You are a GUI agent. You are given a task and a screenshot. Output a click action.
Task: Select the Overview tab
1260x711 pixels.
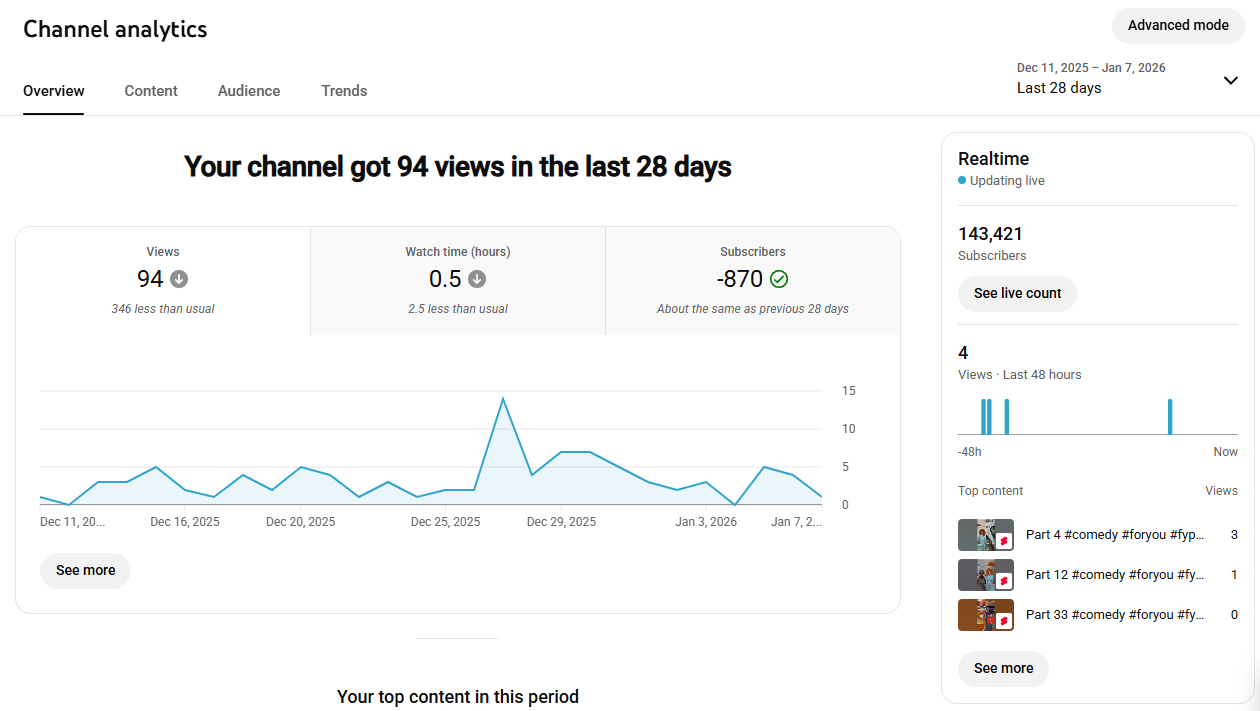coord(54,91)
